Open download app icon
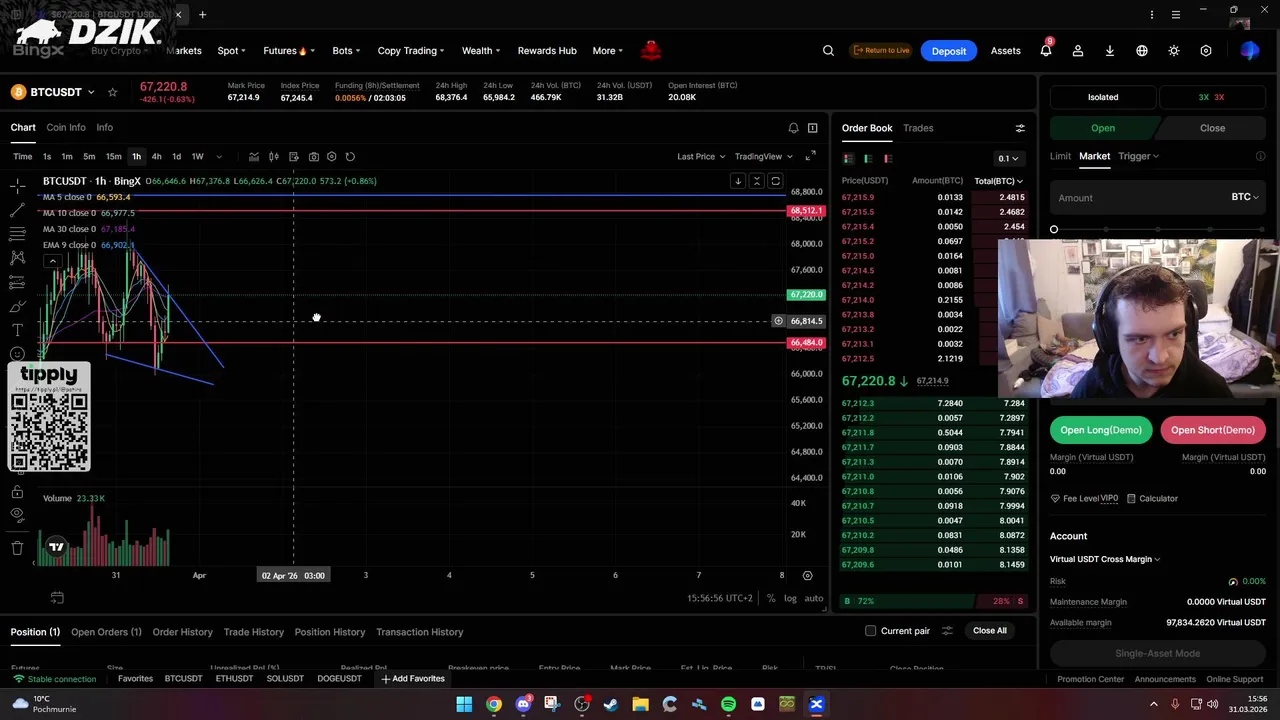Image resolution: width=1280 pixels, height=720 pixels. (x=1110, y=51)
